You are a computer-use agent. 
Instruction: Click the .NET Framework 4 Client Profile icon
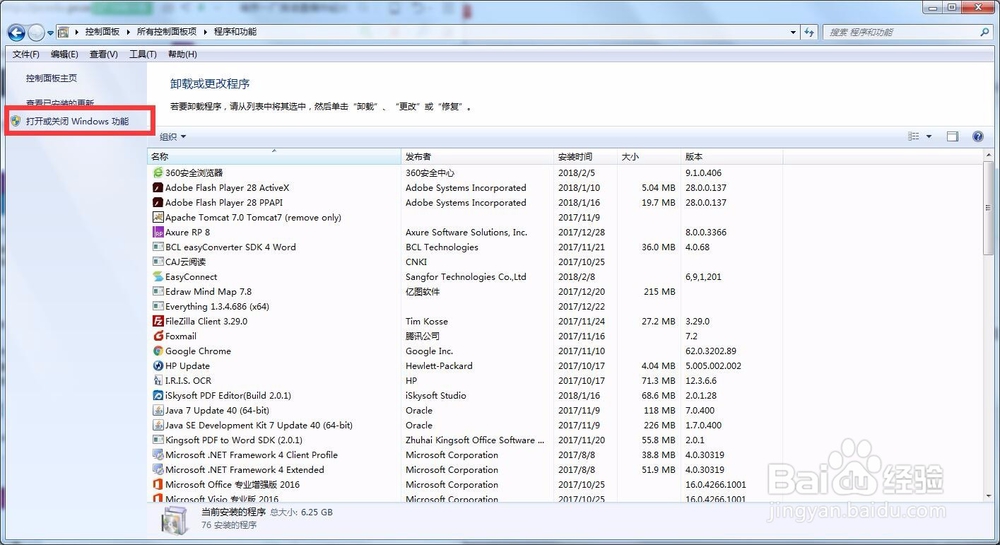(x=158, y=454)
